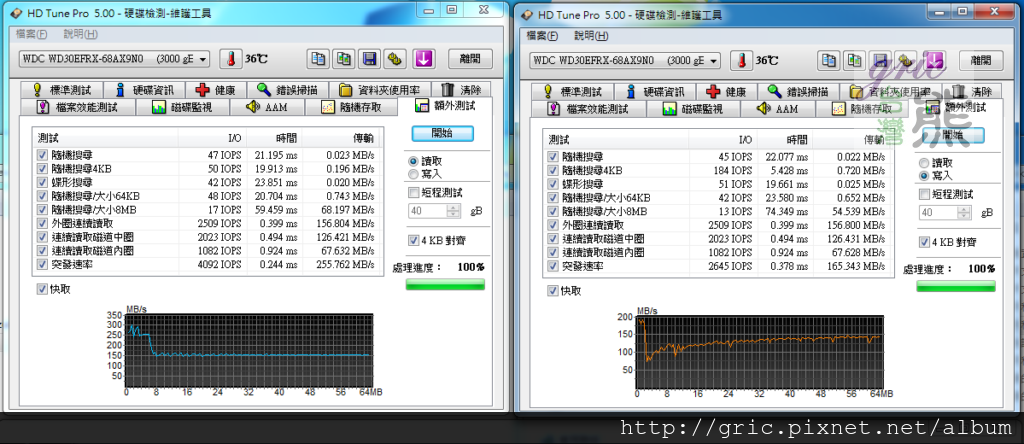This screenshot has height=444, width=1024.
Task: Copy info to clipboard in right window toolbar
Action: click(829, 61)
